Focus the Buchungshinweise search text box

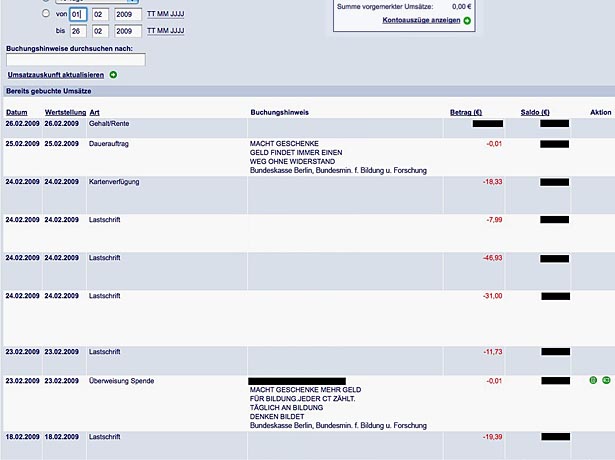pyautogui.click(x=76, y=60)
